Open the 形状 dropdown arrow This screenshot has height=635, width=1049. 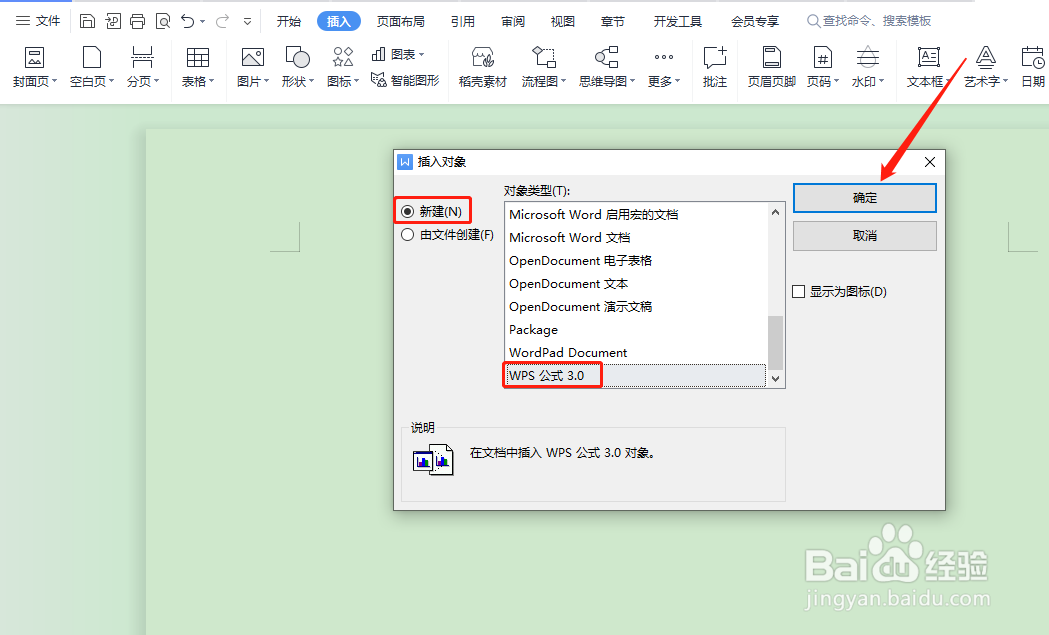click(x=312, y=81)
